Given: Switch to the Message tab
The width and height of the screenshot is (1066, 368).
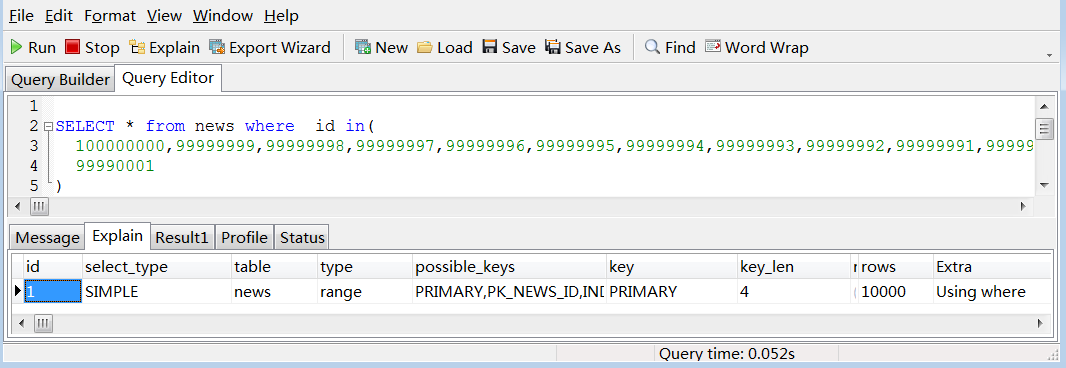Looking at the screenshot, I should [x=48, y=237].
